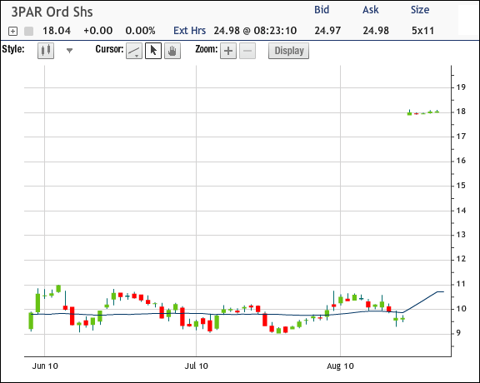Click the change value +0.00
Screen dimensions: 480x383
point(98,31)
